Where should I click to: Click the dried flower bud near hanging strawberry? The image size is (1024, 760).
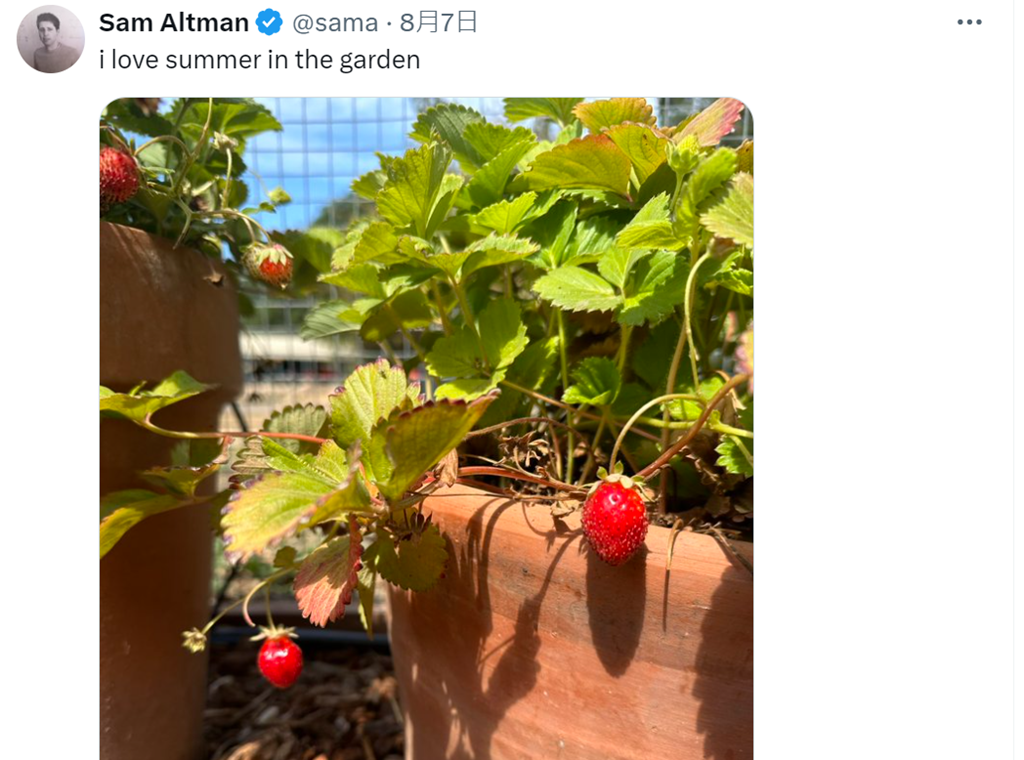click(x=195, y=640)
